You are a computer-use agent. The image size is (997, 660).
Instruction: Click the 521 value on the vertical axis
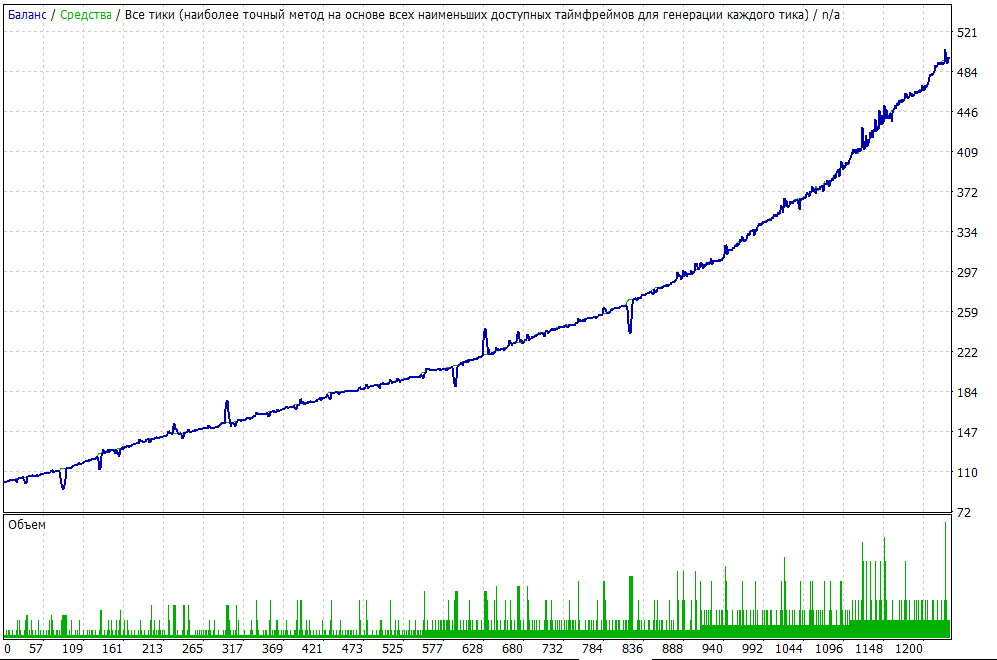(967, 33)
